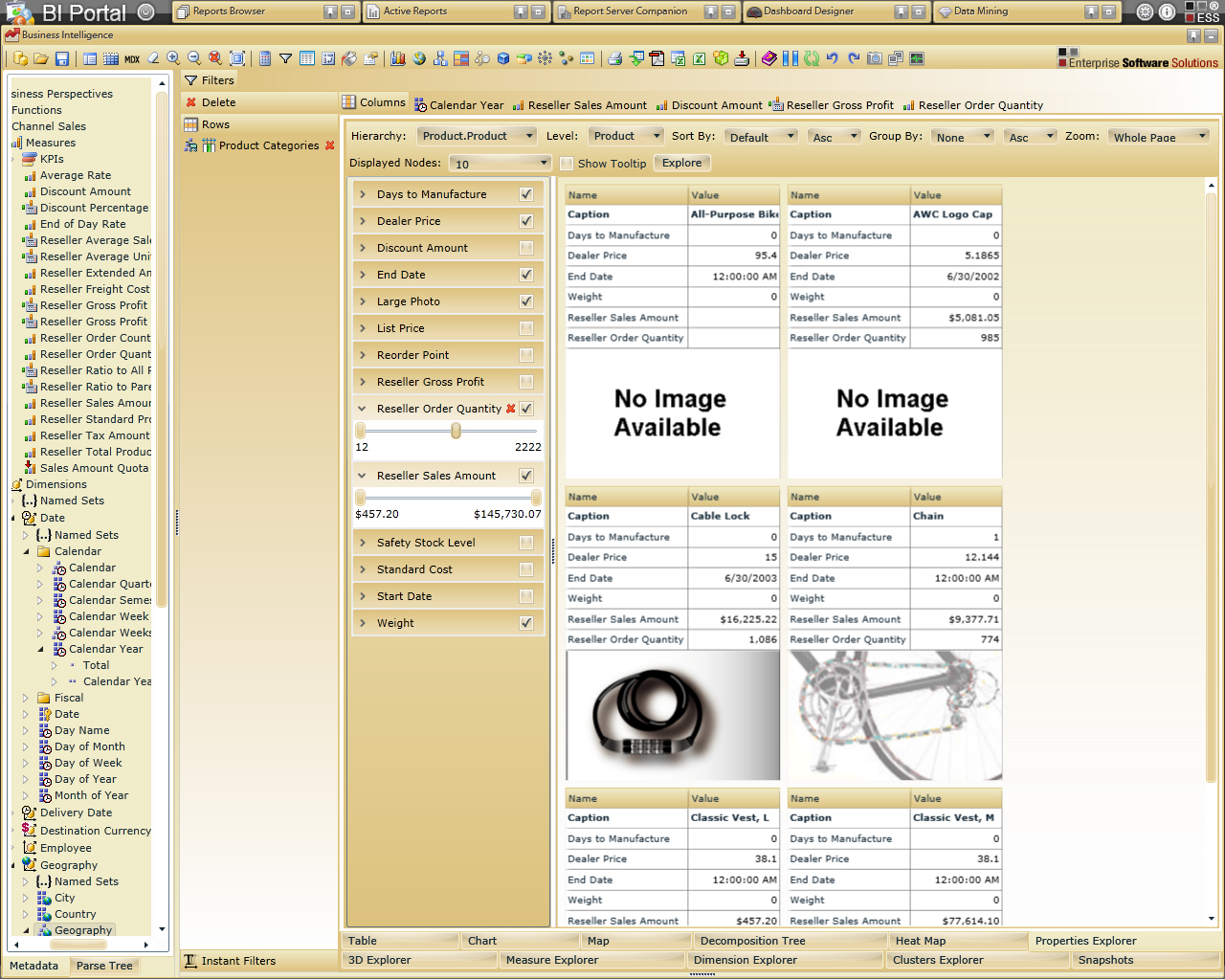Expand the Safety Stock Level row

(362, 543)
